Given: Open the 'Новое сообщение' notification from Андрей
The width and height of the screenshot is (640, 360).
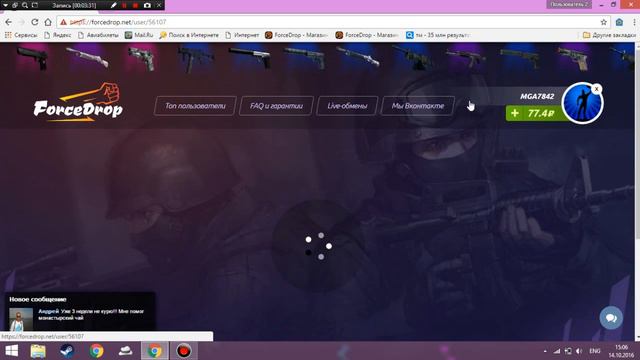Looking at the screenshot, I should [x=80, y=311].
